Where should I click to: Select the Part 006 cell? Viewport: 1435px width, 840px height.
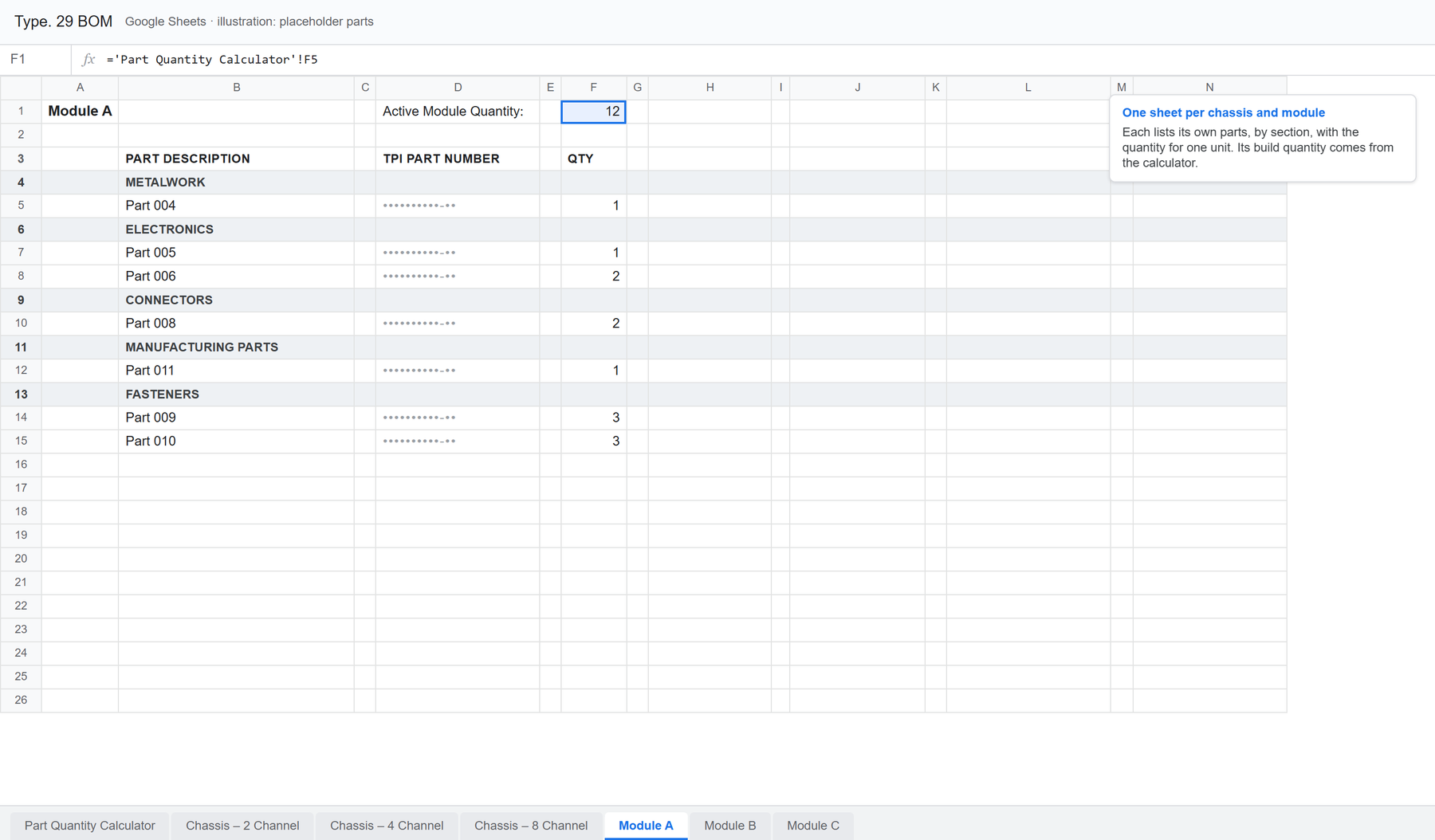point(236,277)
